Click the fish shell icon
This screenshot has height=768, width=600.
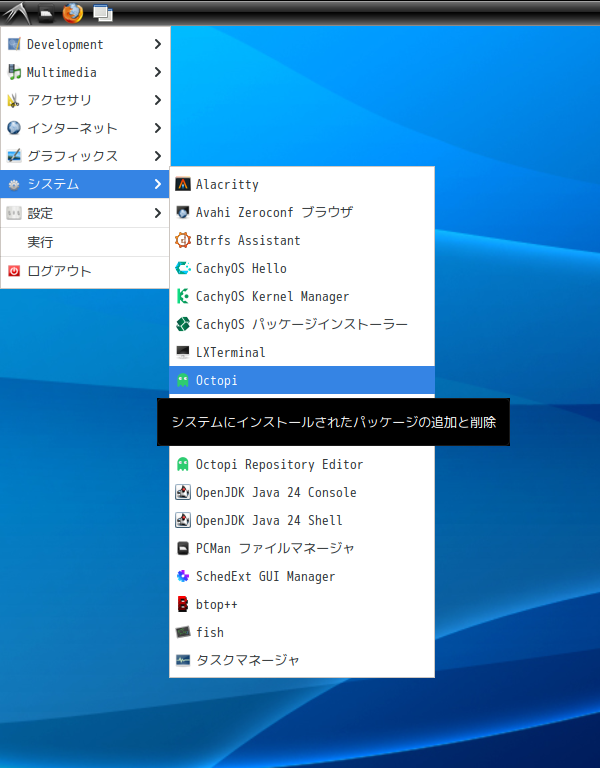[183, 632]
